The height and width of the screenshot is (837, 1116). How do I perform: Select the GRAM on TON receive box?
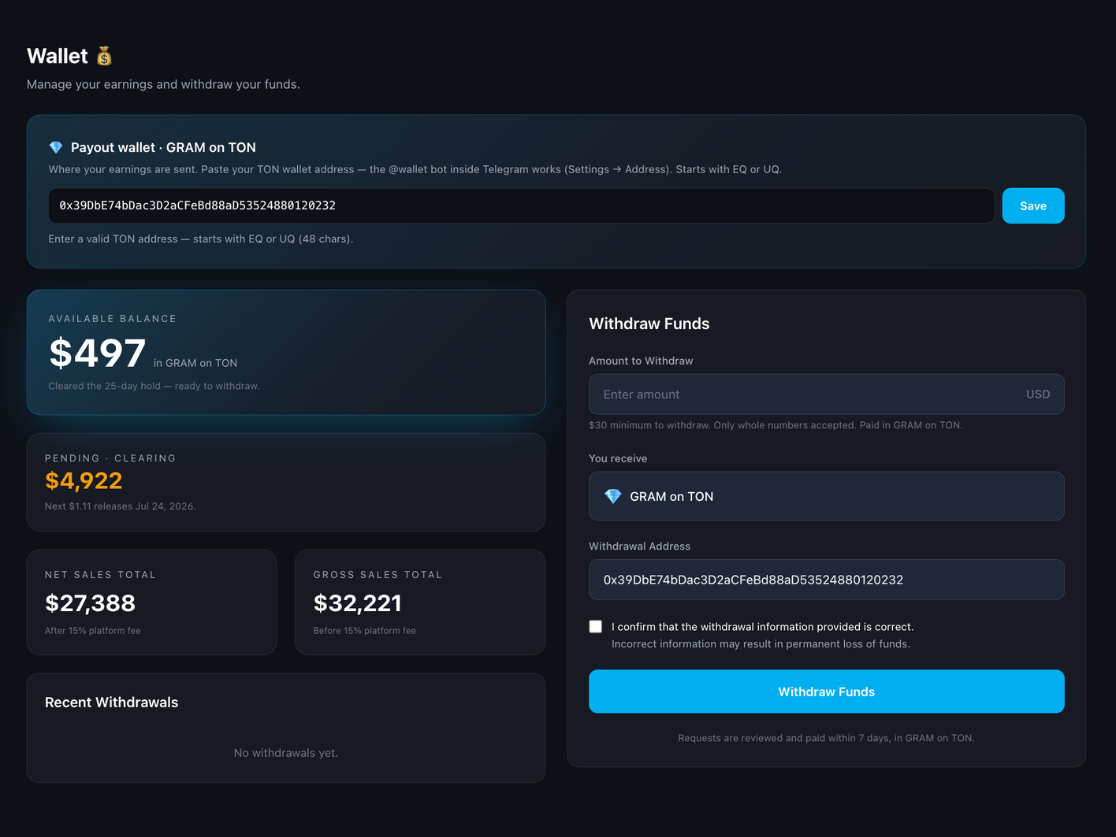pos(826,496)
